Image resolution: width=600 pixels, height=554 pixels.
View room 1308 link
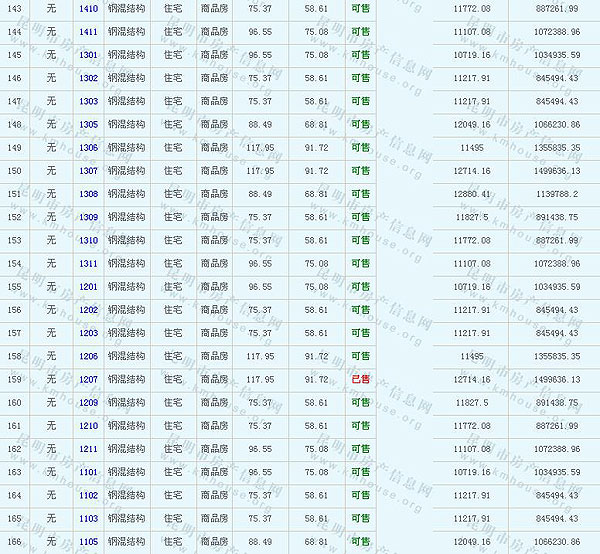point(88,193)
